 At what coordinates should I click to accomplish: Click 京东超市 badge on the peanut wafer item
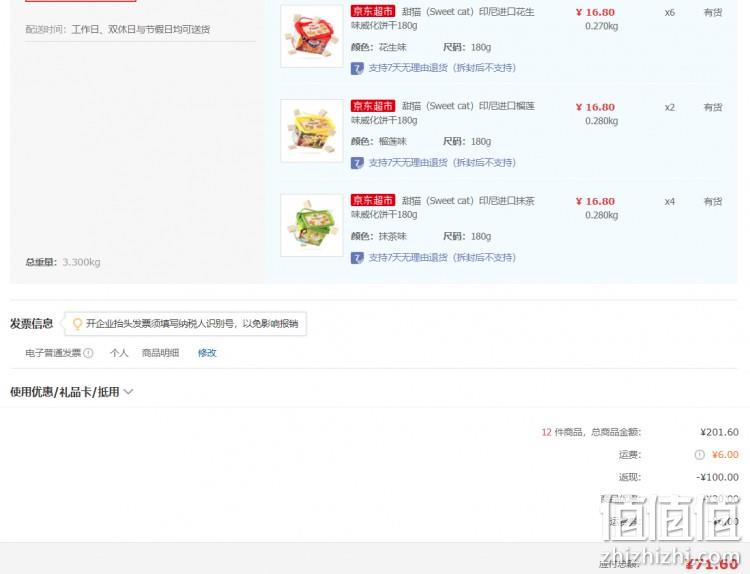[373, 11]
